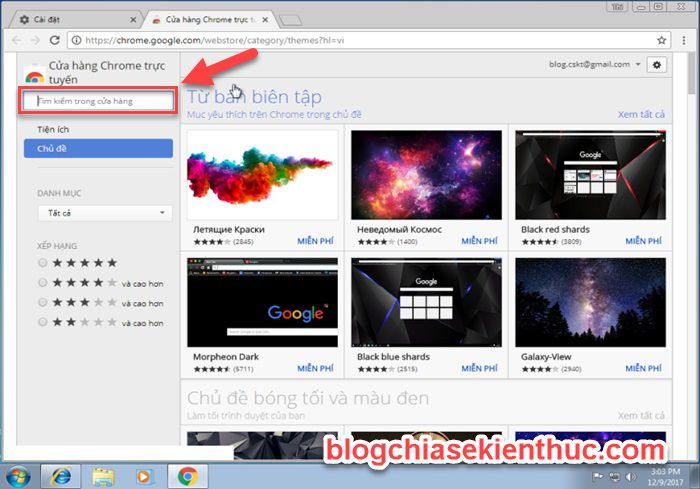Open the Летящие Краски theme thumbnail

[262, 175]
